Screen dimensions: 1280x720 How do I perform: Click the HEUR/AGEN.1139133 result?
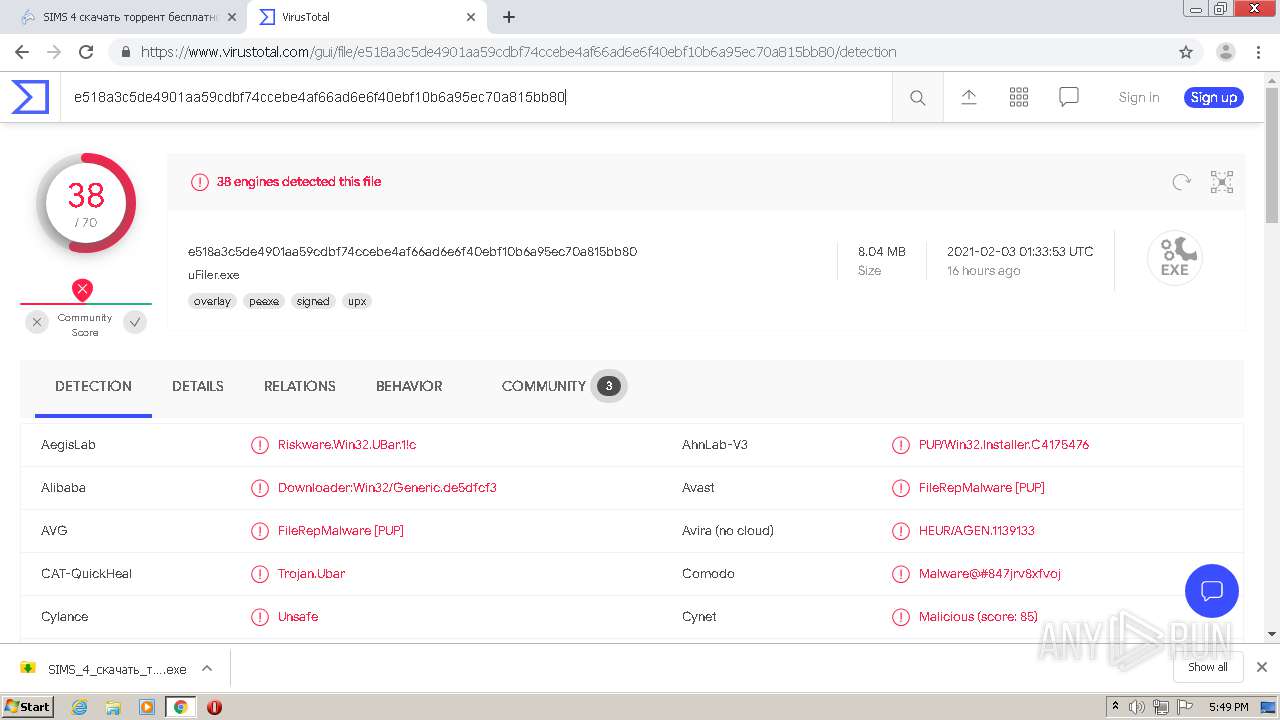[977, 531]
